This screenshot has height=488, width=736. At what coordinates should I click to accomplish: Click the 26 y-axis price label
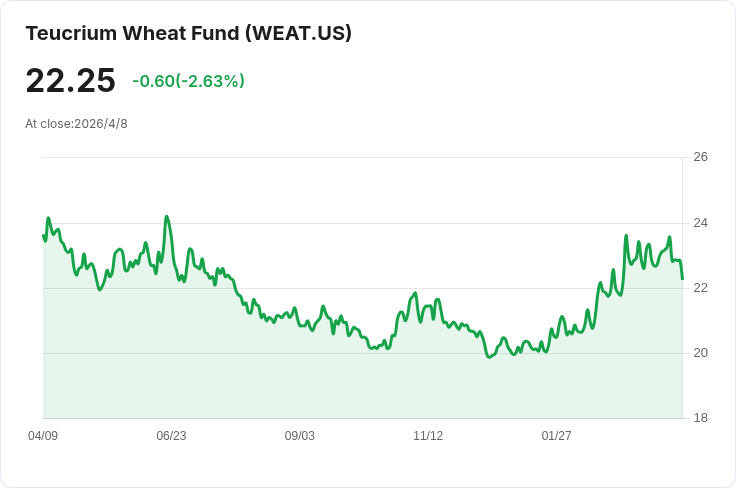pyautogui.click(x=700, y=157)
